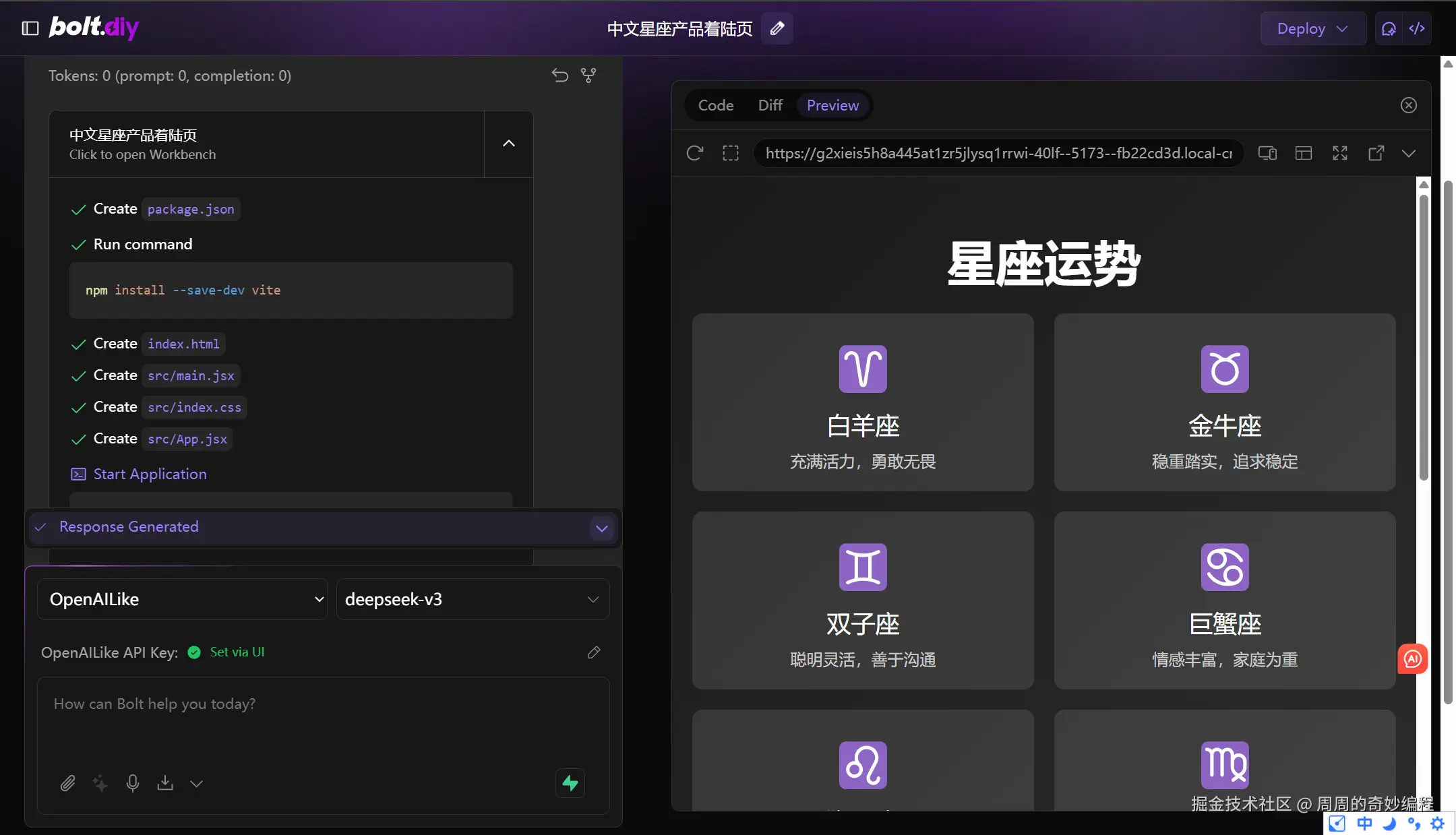The width and height of the screenshot is (1456, 835).
Task: Click the Start Application action link
Action: click(150, 474)
